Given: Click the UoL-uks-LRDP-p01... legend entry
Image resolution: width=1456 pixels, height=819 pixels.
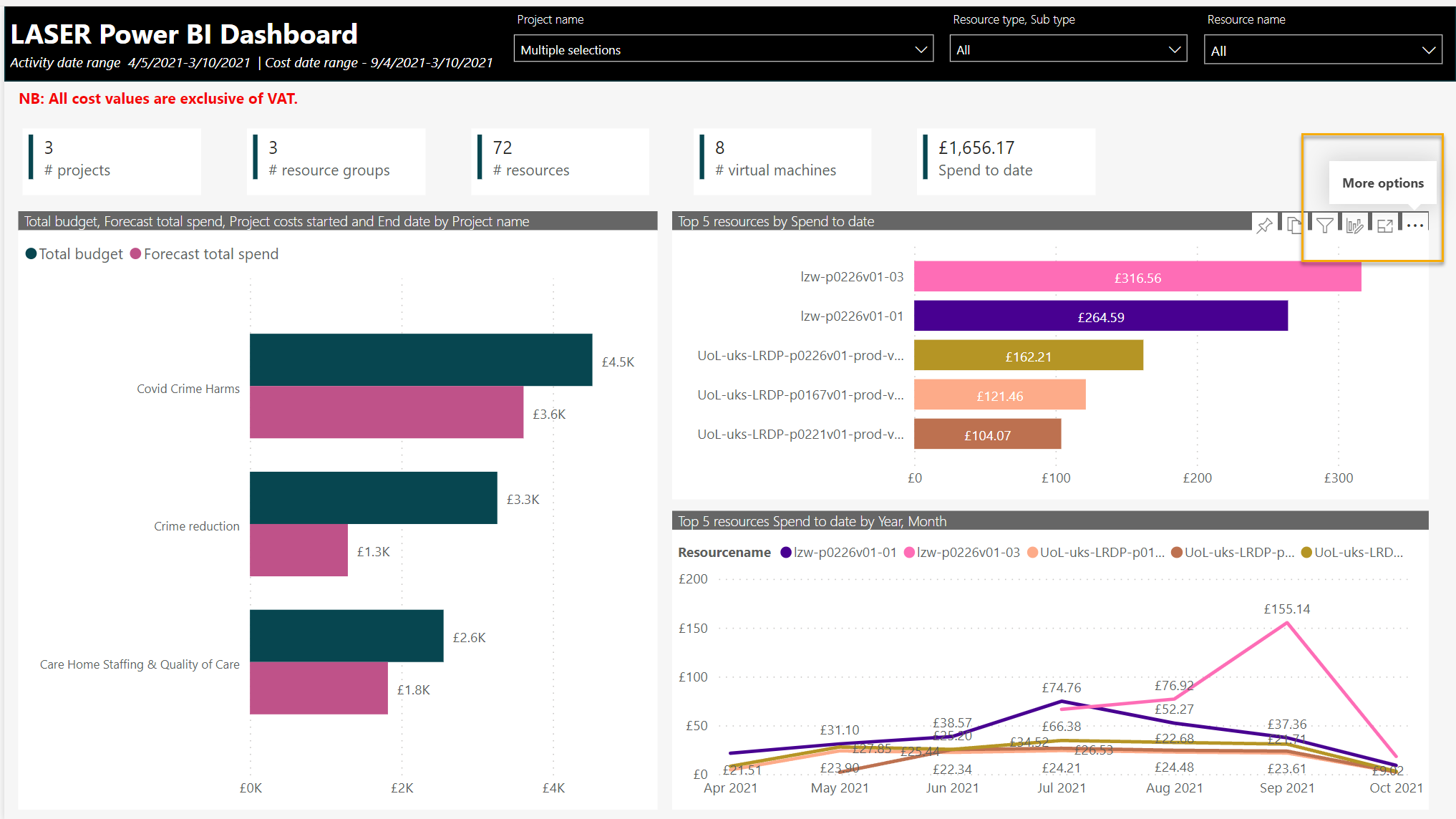Looking at the screenshot, I should [x=1096, y=553].
